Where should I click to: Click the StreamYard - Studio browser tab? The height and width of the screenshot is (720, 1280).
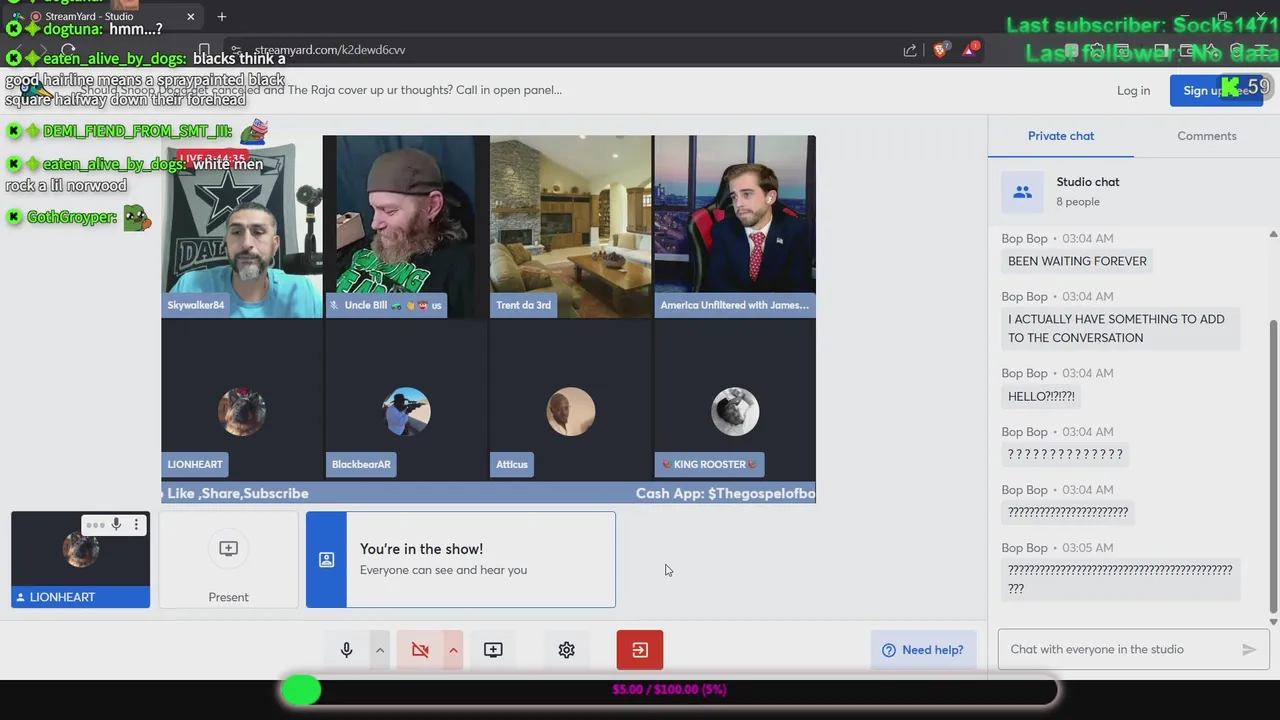point(105,16)
